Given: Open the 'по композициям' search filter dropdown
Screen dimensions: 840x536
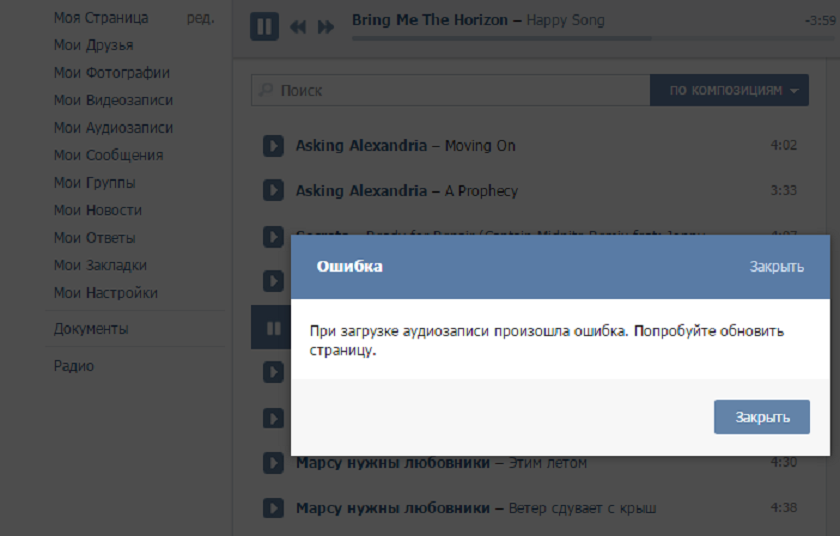Looking at the screenshot, I should click(x=729, y=90).
